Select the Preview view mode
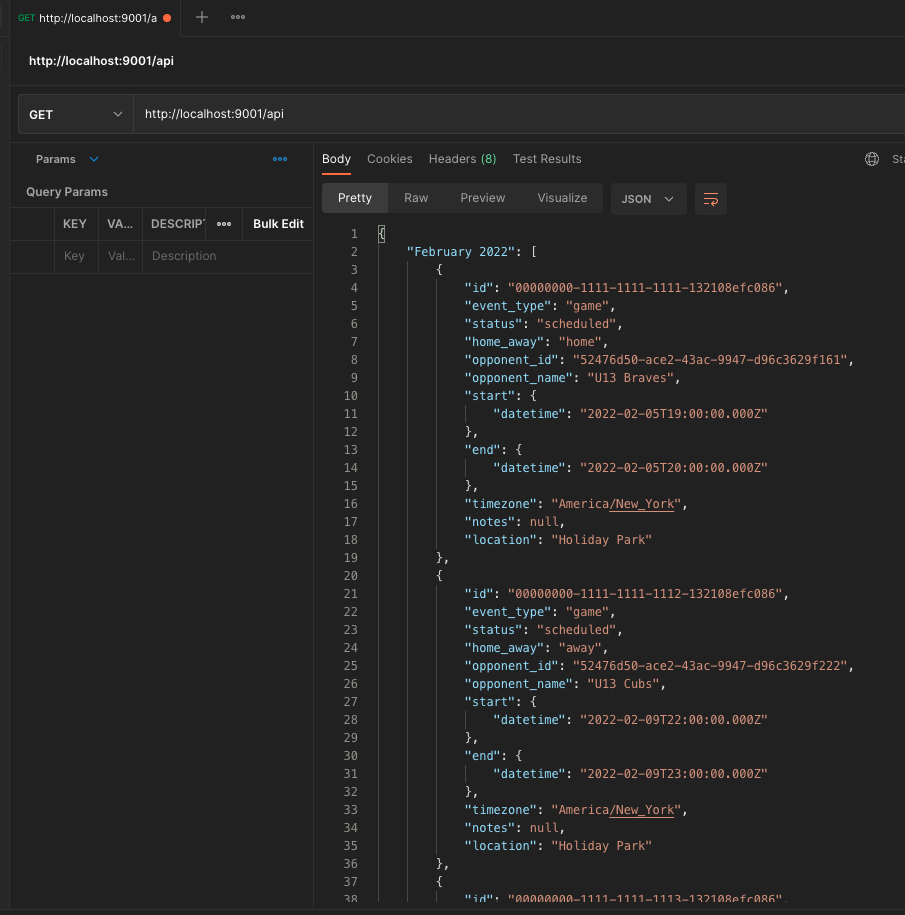This screenshot has height=915, width=905. (483, 198)
